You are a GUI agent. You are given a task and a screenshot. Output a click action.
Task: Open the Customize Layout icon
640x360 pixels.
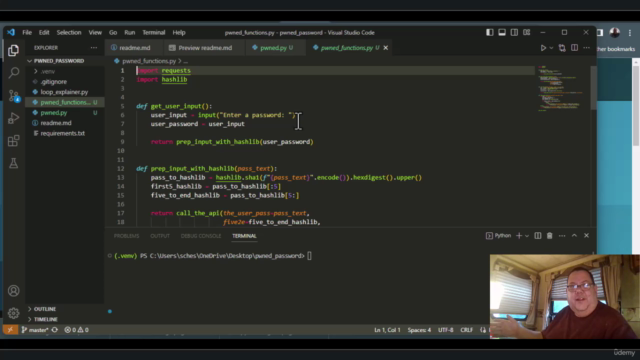tap(527, 32)
